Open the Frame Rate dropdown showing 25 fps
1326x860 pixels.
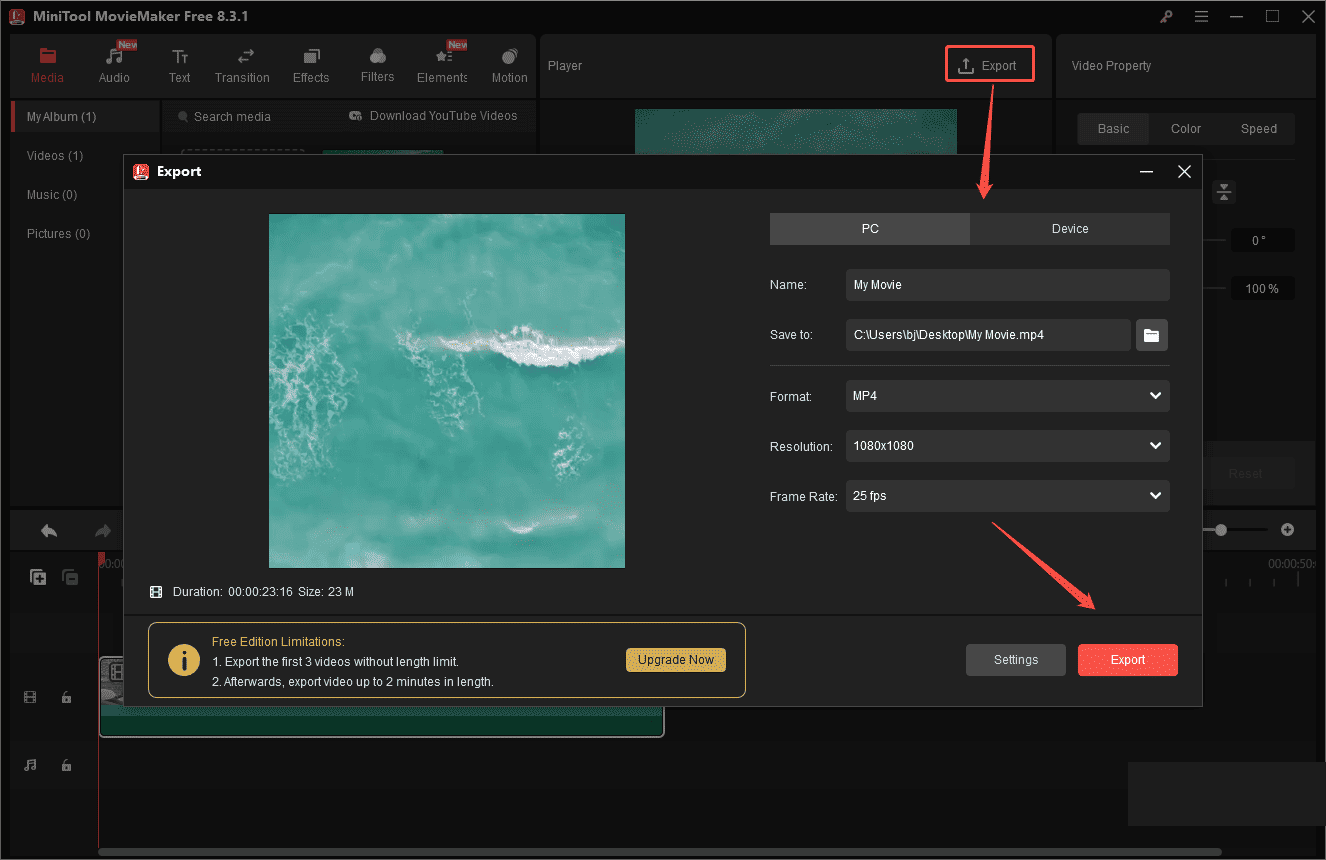coord(1007,496)
